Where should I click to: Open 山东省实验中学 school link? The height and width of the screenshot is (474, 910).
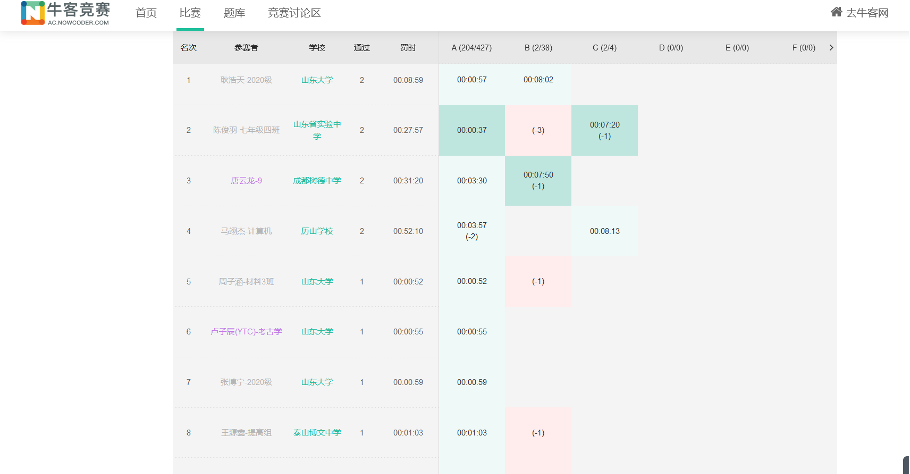click(x=317, y=130)
